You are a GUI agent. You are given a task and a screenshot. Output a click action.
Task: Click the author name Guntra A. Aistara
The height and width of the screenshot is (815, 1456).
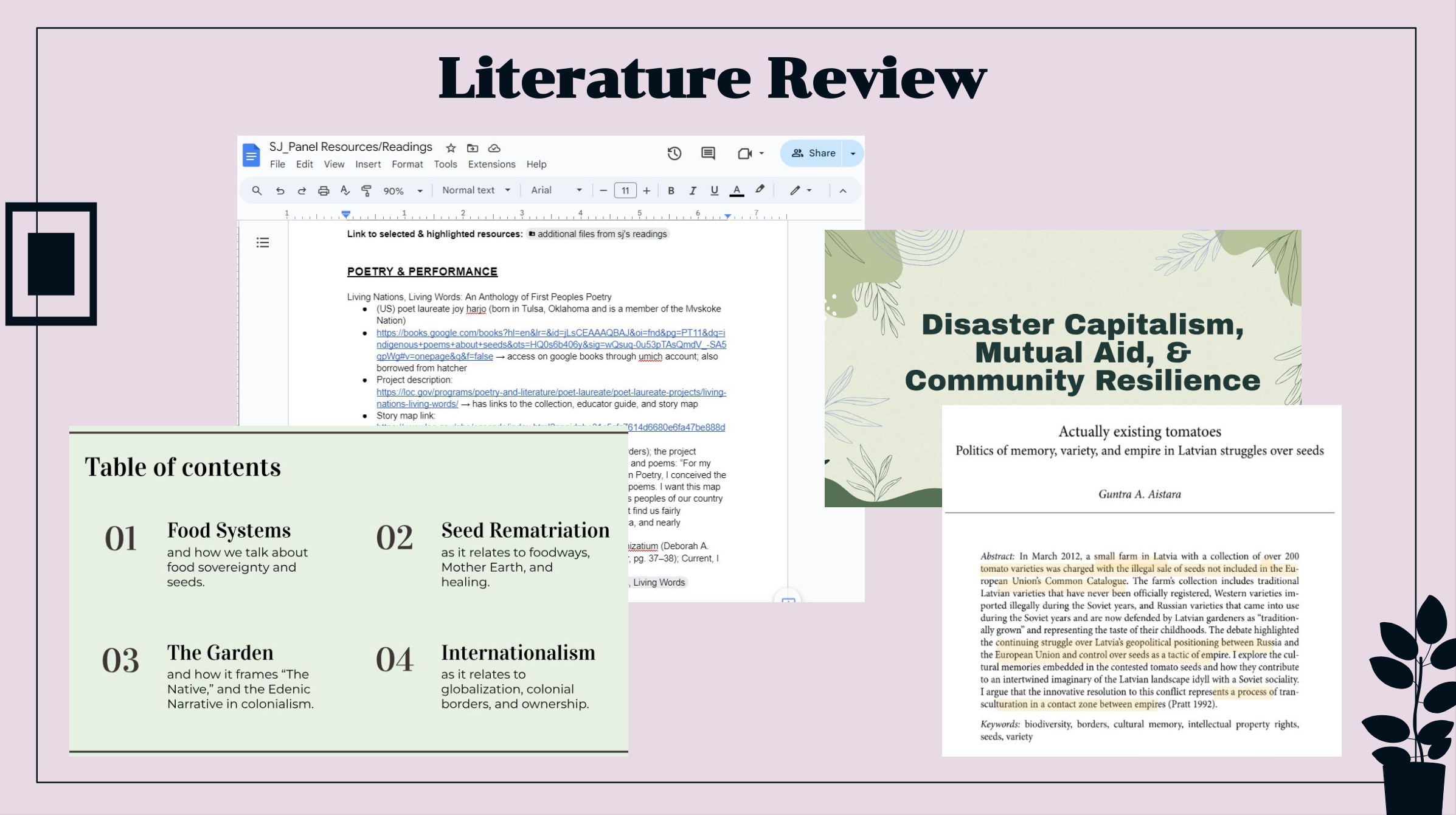click(1140, 494)
